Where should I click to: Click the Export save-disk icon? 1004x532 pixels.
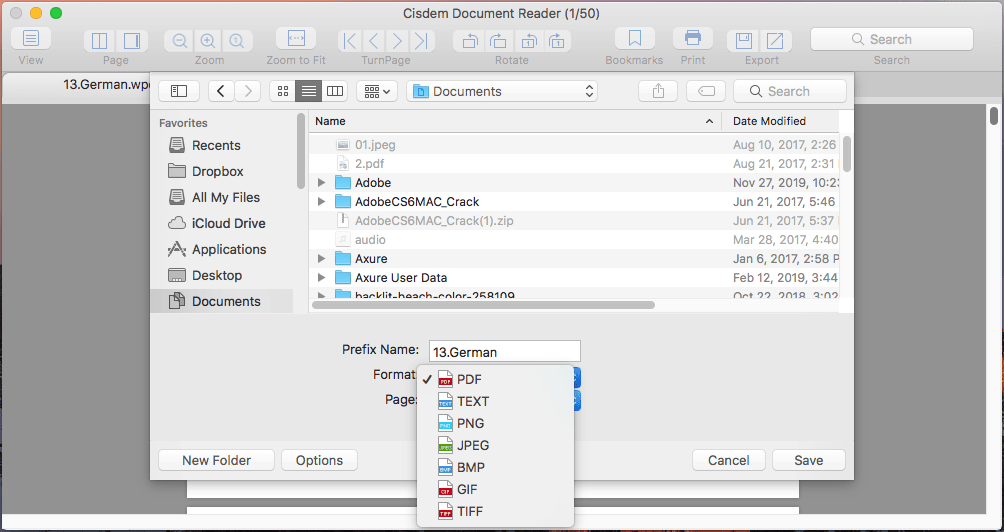coord(743,41)
